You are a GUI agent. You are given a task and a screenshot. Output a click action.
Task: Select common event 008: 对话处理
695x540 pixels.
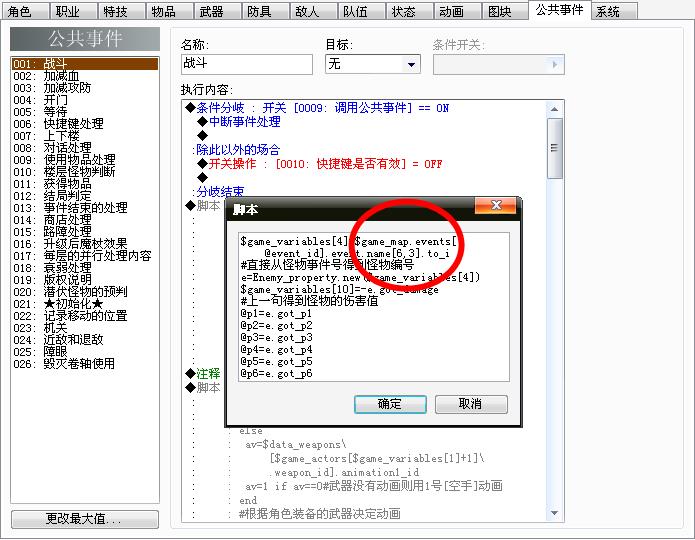click(x=85, y=148)
